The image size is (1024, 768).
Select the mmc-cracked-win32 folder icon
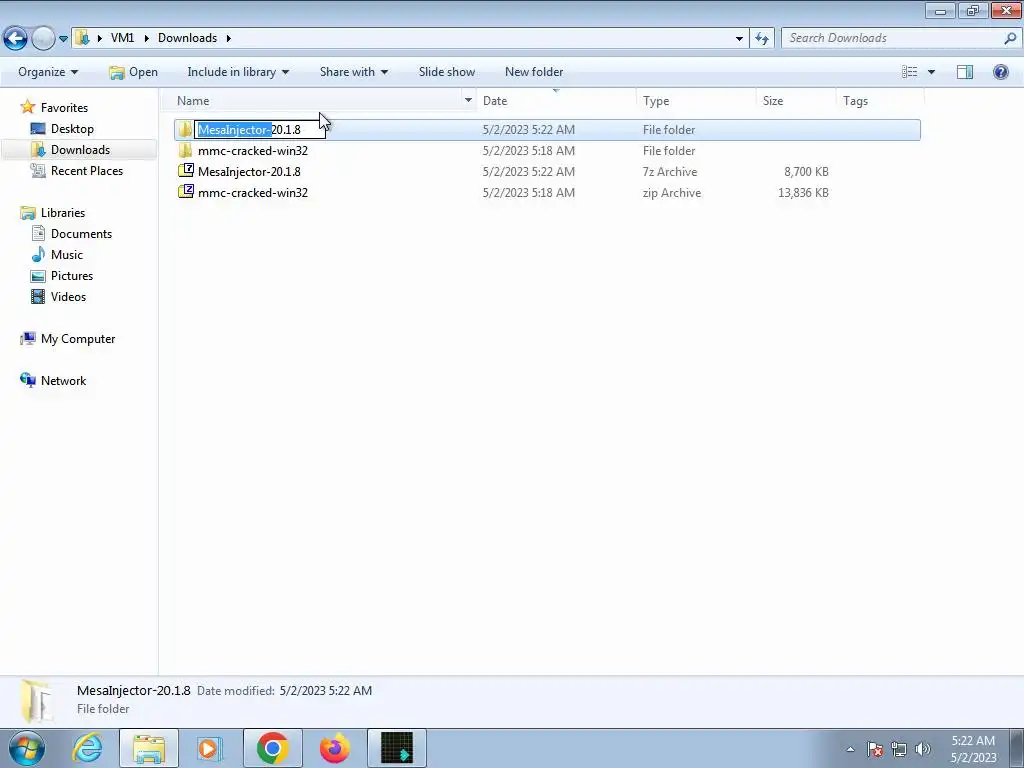tap(185, 150)
